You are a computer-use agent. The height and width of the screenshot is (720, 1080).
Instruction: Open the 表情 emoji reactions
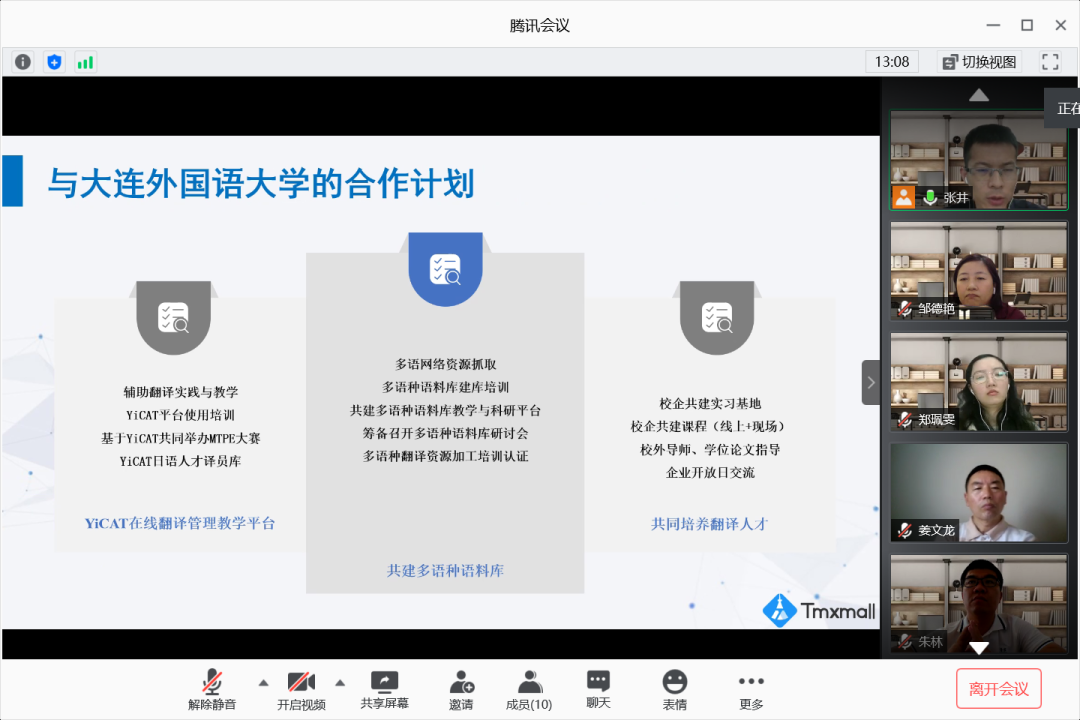[x=675, y=690]
